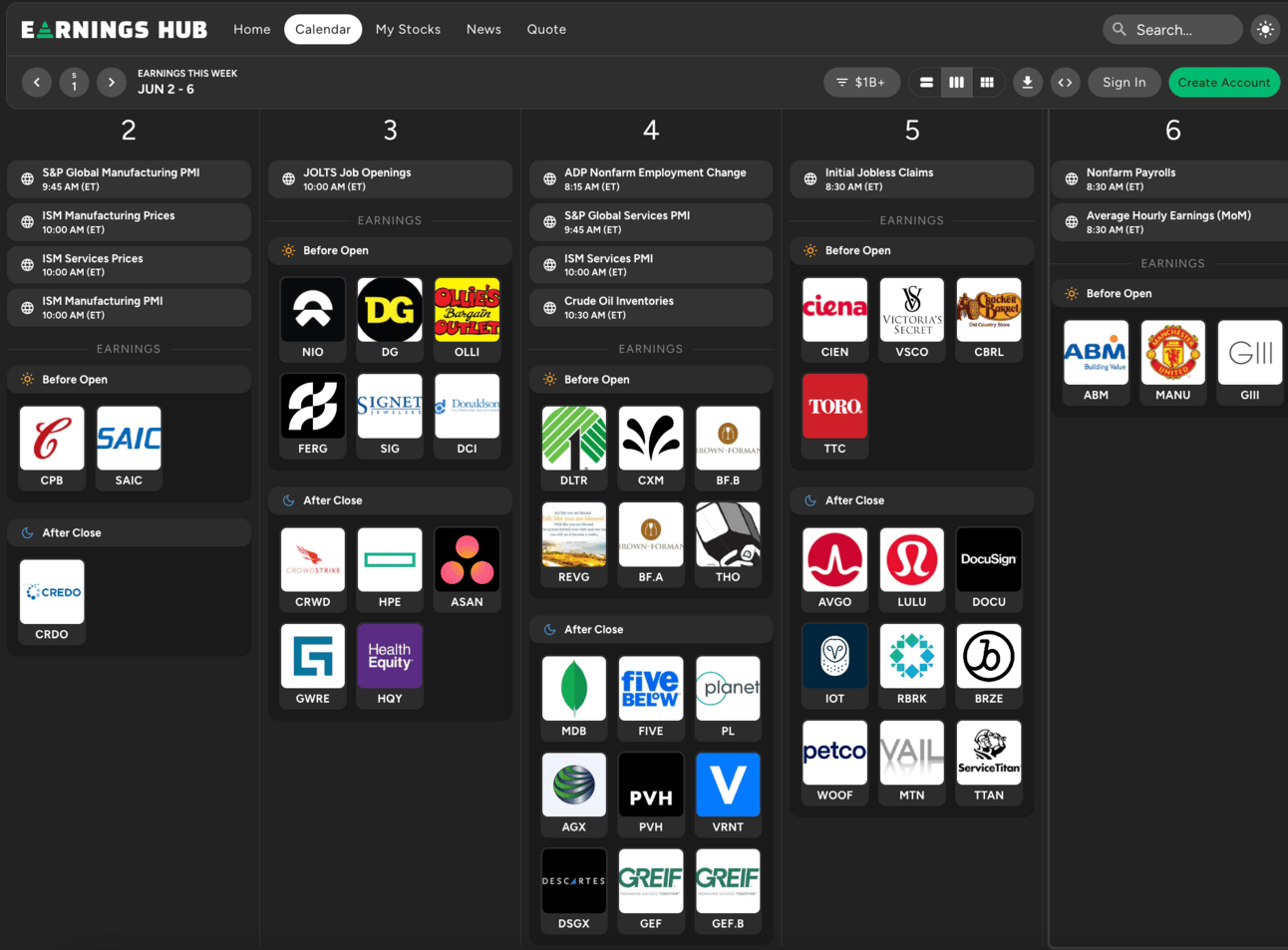The height and width of the screenshot is (950, 1288).
Task: Open the Ollie's OLLI card
Action: [x=467, y=319]
